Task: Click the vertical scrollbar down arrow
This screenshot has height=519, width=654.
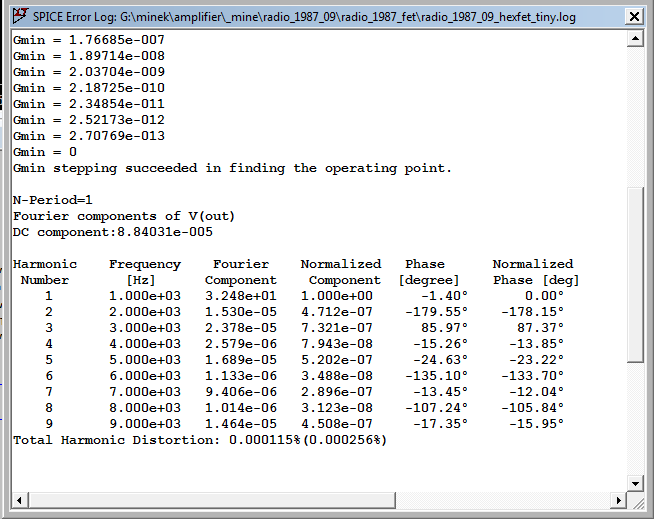Action: (635, 484)
